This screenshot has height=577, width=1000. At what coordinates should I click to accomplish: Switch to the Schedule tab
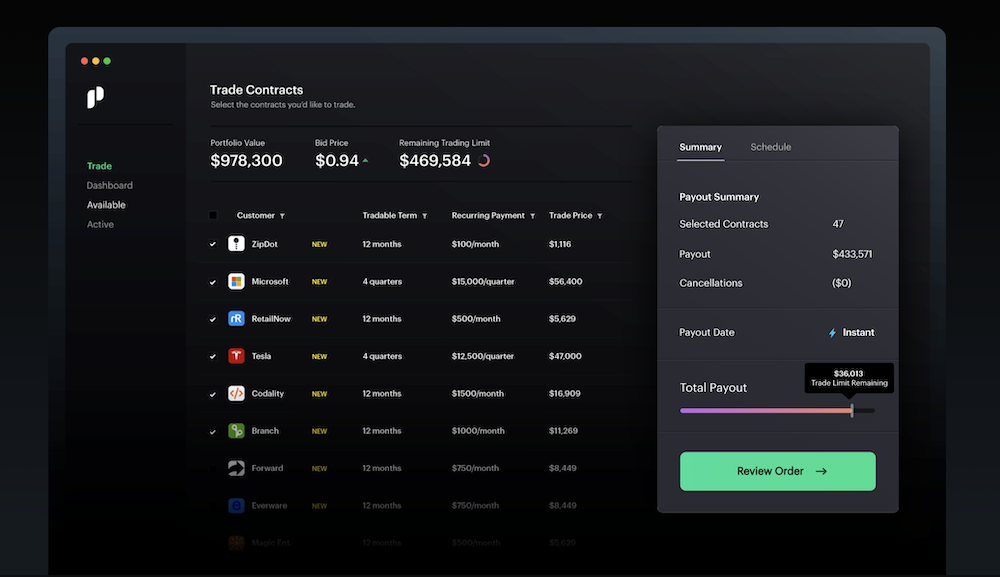[x=770, y=147]
